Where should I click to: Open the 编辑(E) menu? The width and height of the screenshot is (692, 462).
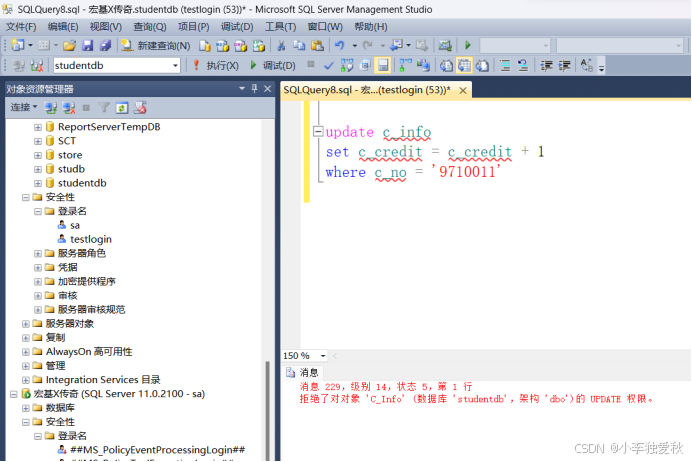click(63, 27)
